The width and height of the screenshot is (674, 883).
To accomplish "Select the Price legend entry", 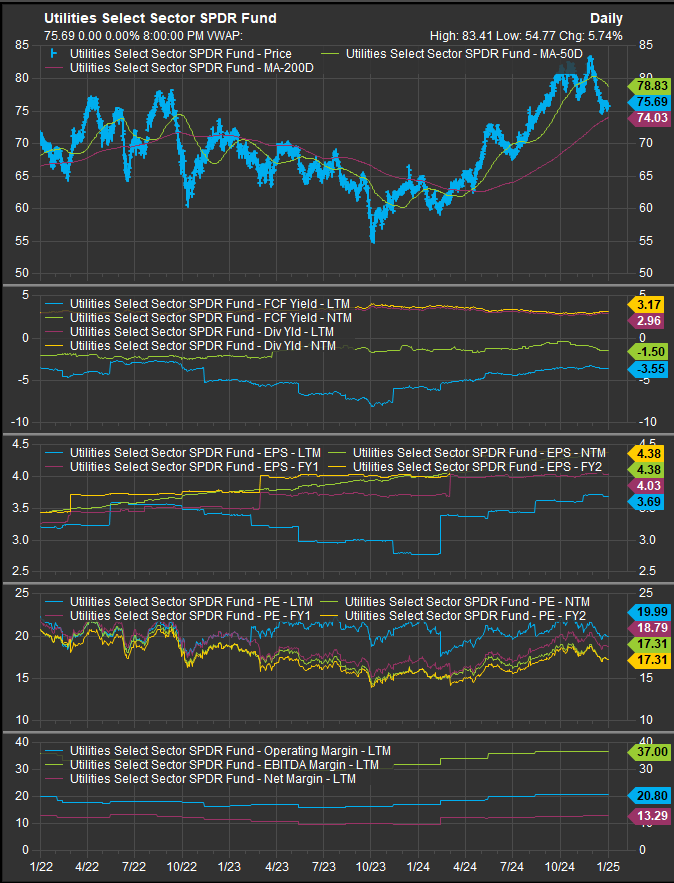I will tap(171, 54).
